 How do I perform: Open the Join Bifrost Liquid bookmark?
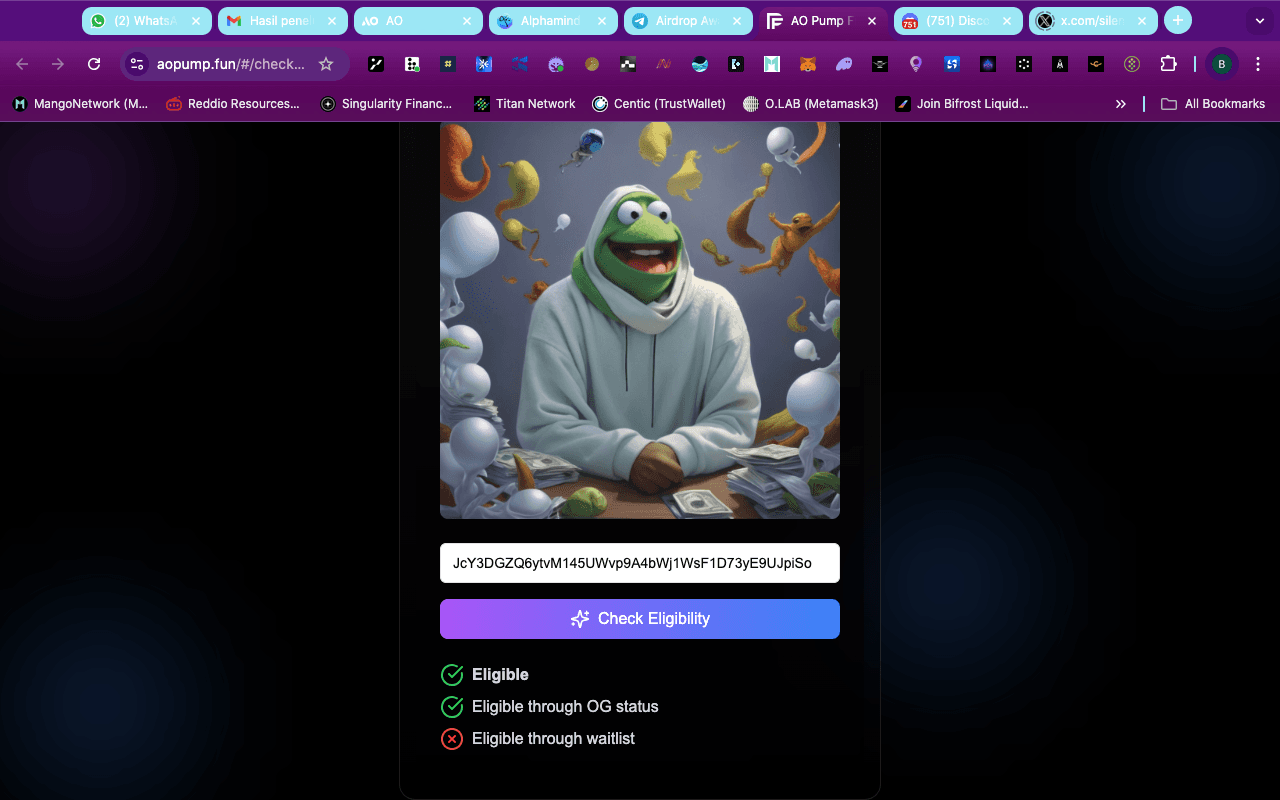click(962, 103)
